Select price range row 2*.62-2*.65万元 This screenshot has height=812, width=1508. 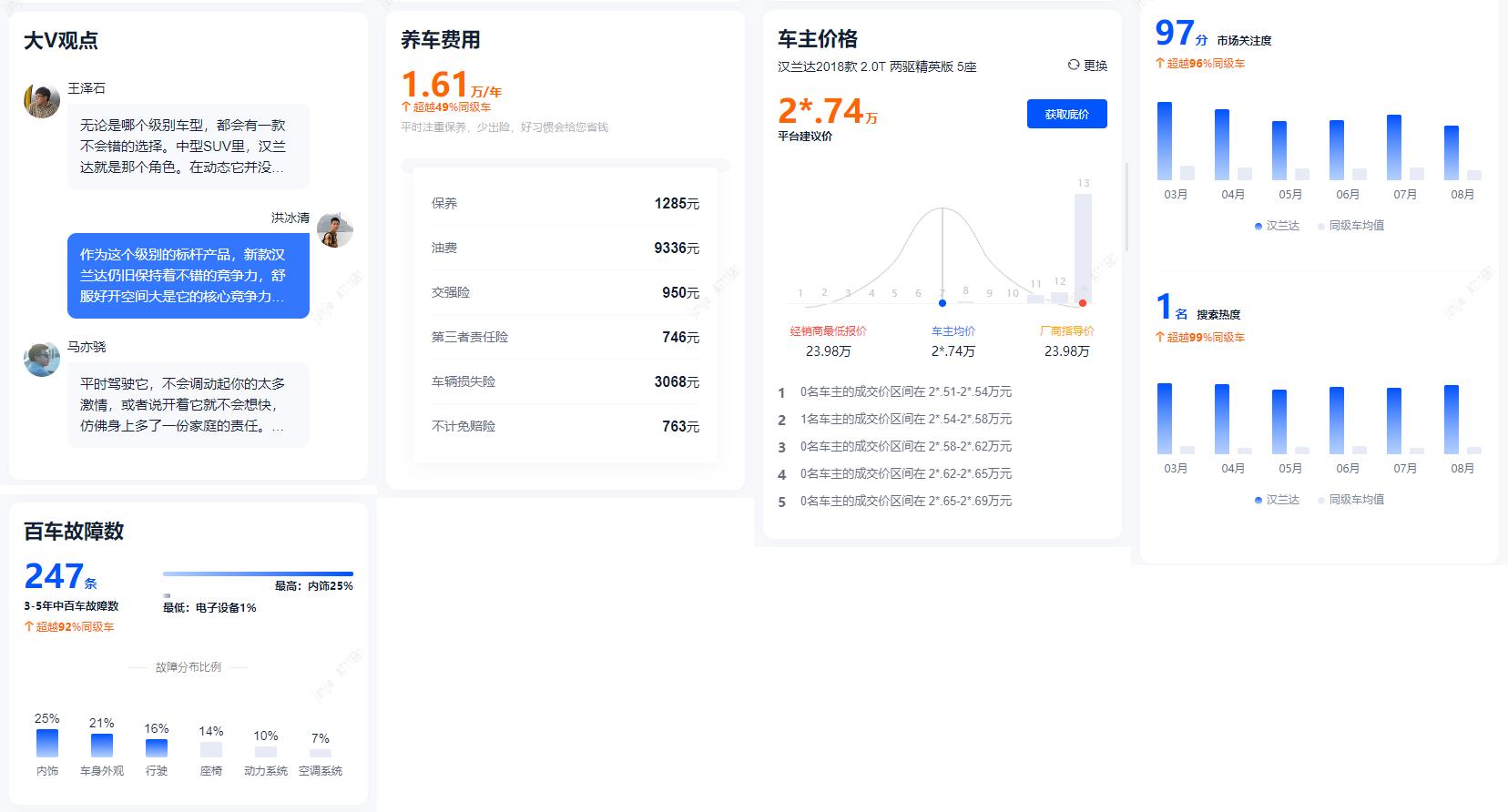(895, 474)
